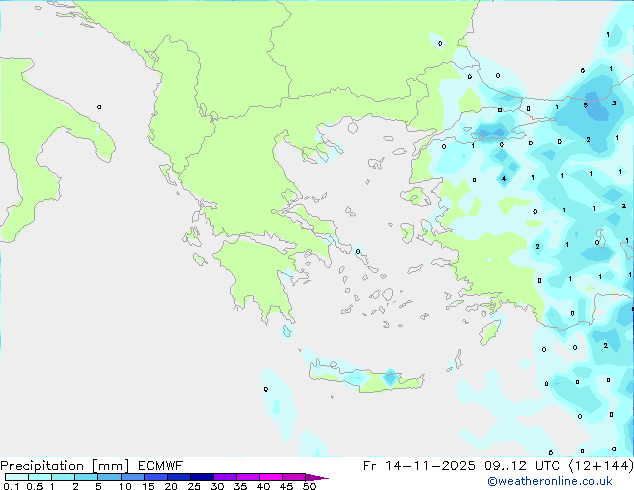Click the precipitation value '5' on map

click(x=585, y=105)
